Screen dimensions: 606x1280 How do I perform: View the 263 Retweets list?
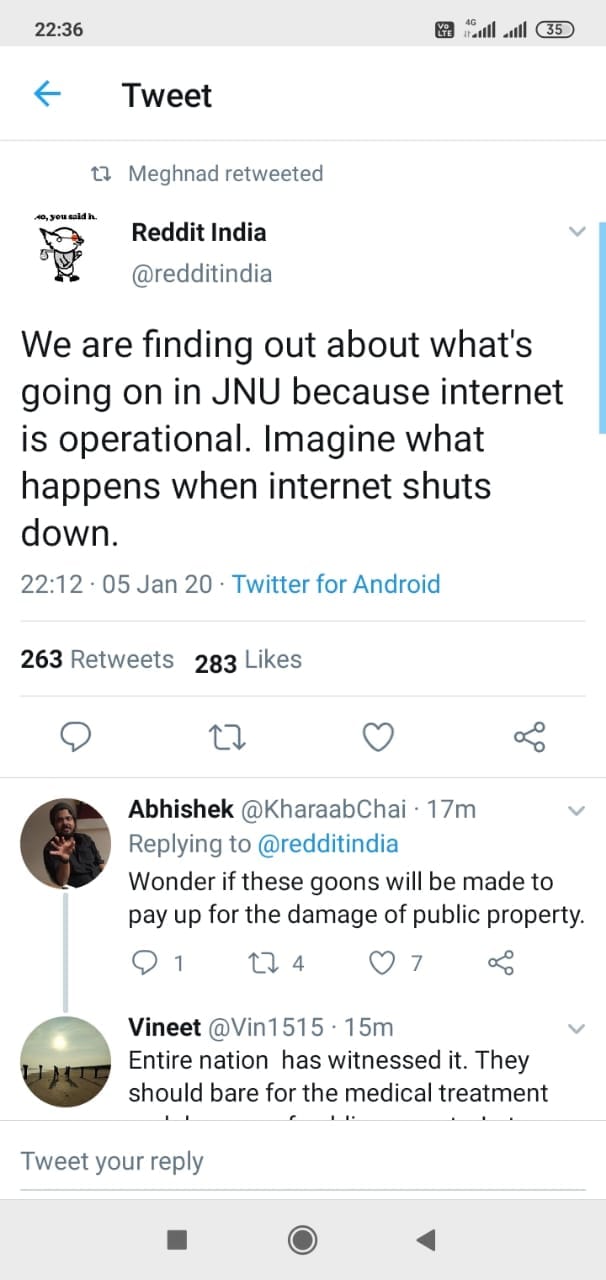click(97, 660)
